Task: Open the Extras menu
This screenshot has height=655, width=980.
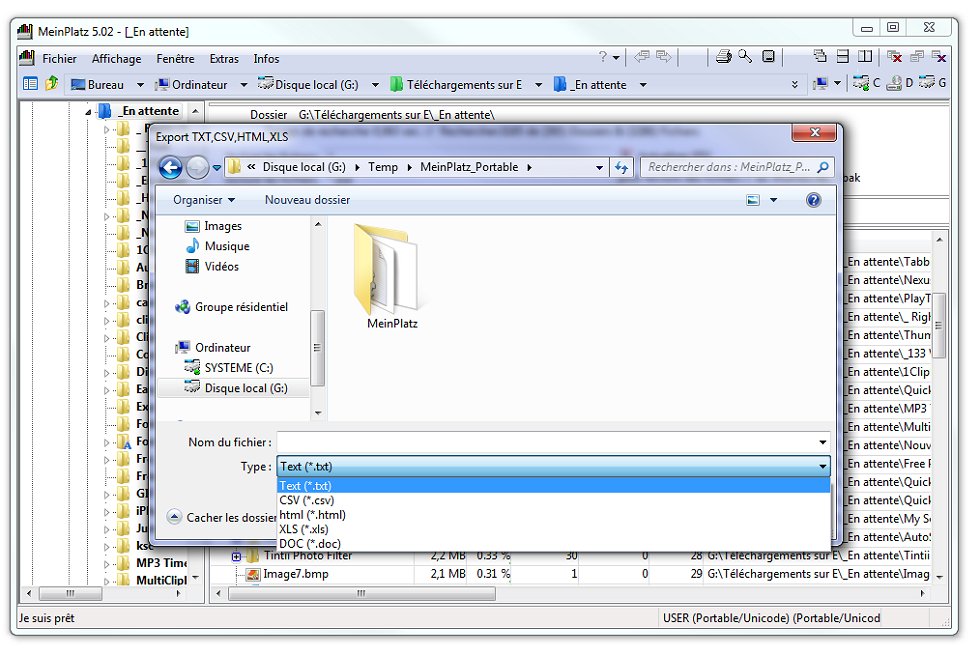Action: 224,59
